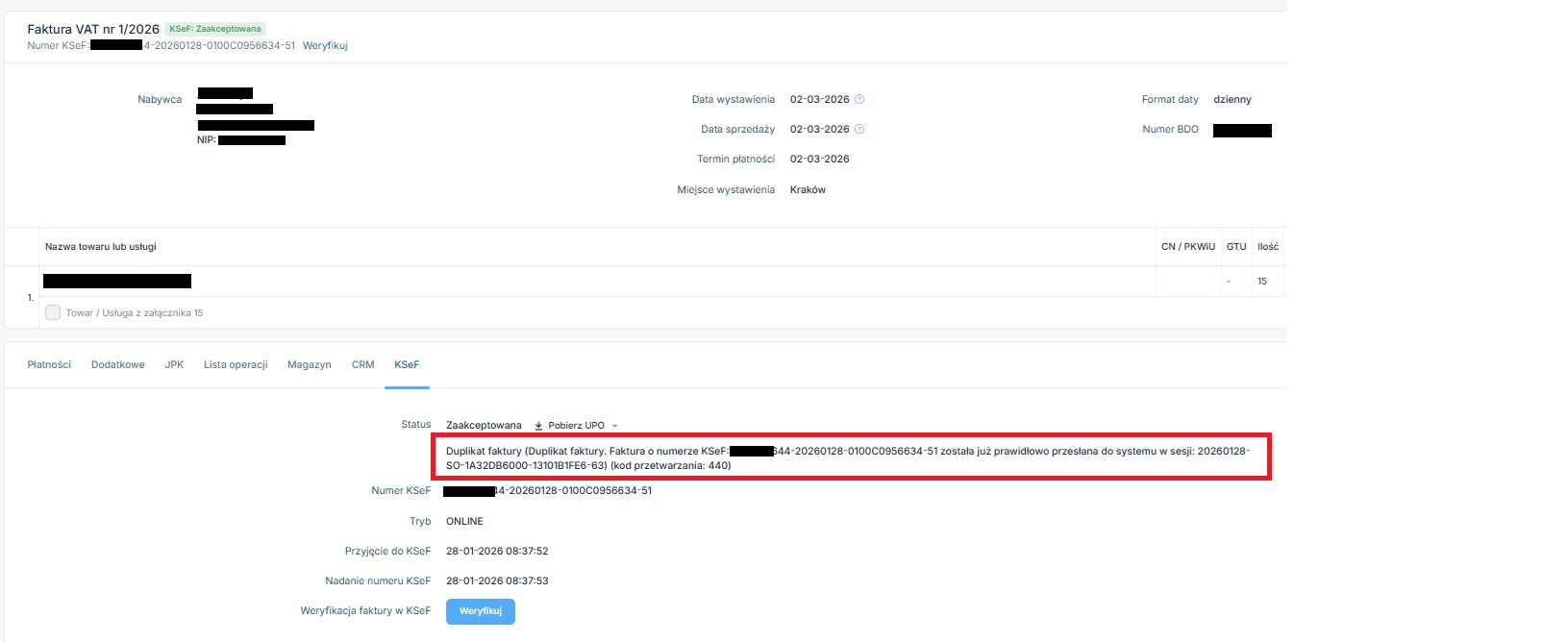Toggle the Towar / Usługa z załącznika 15 checkbox
The height and width of the screenshot is (642, 1568).
(x=53, y=312)
